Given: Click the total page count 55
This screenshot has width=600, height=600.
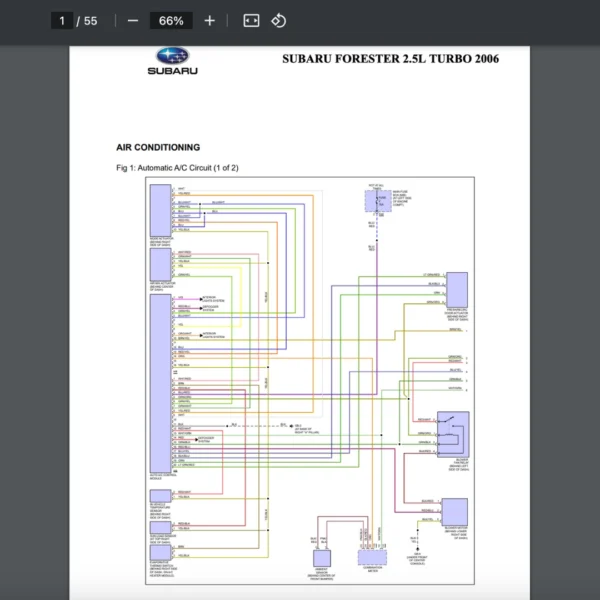Looking at the screenshot, I should tap(91, 21).
